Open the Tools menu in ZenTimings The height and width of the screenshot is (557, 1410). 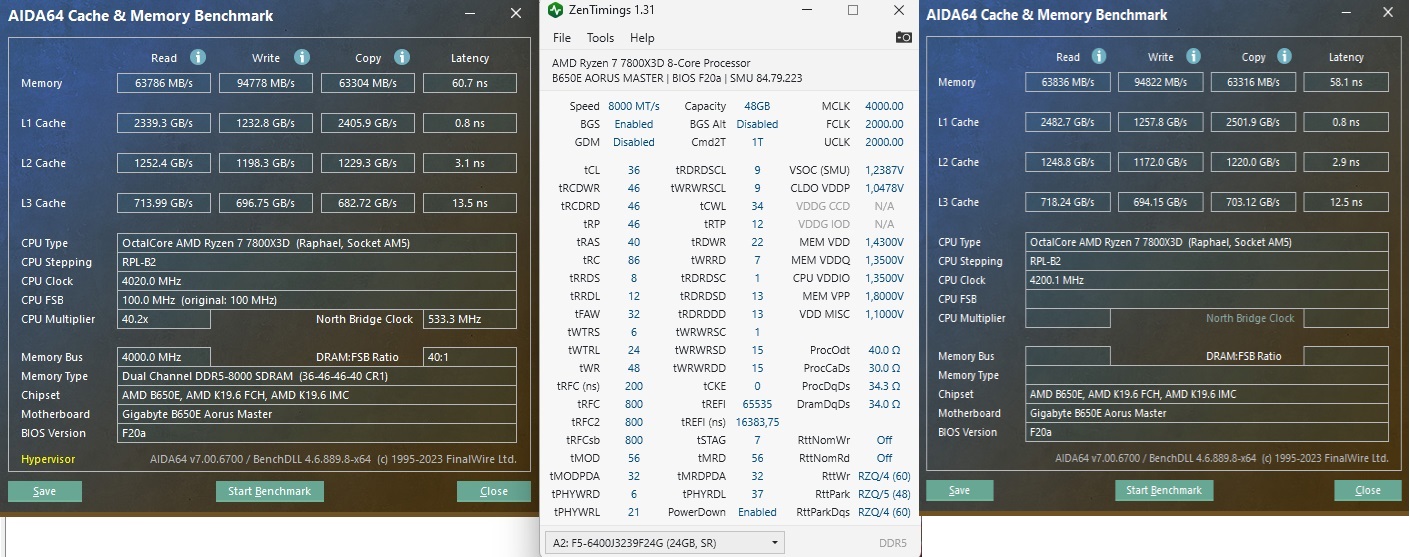pyautogui.click(x=600, y=38)
